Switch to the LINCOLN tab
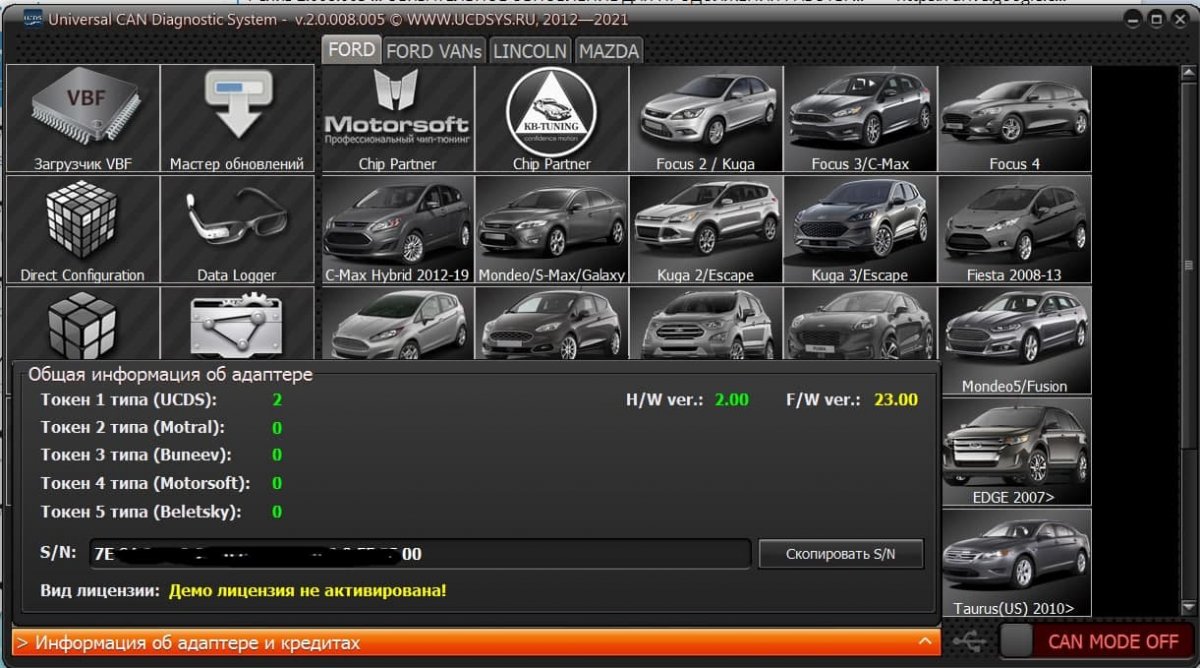Viewport: 1200px width, 668px height. click(x=531, y=50)
